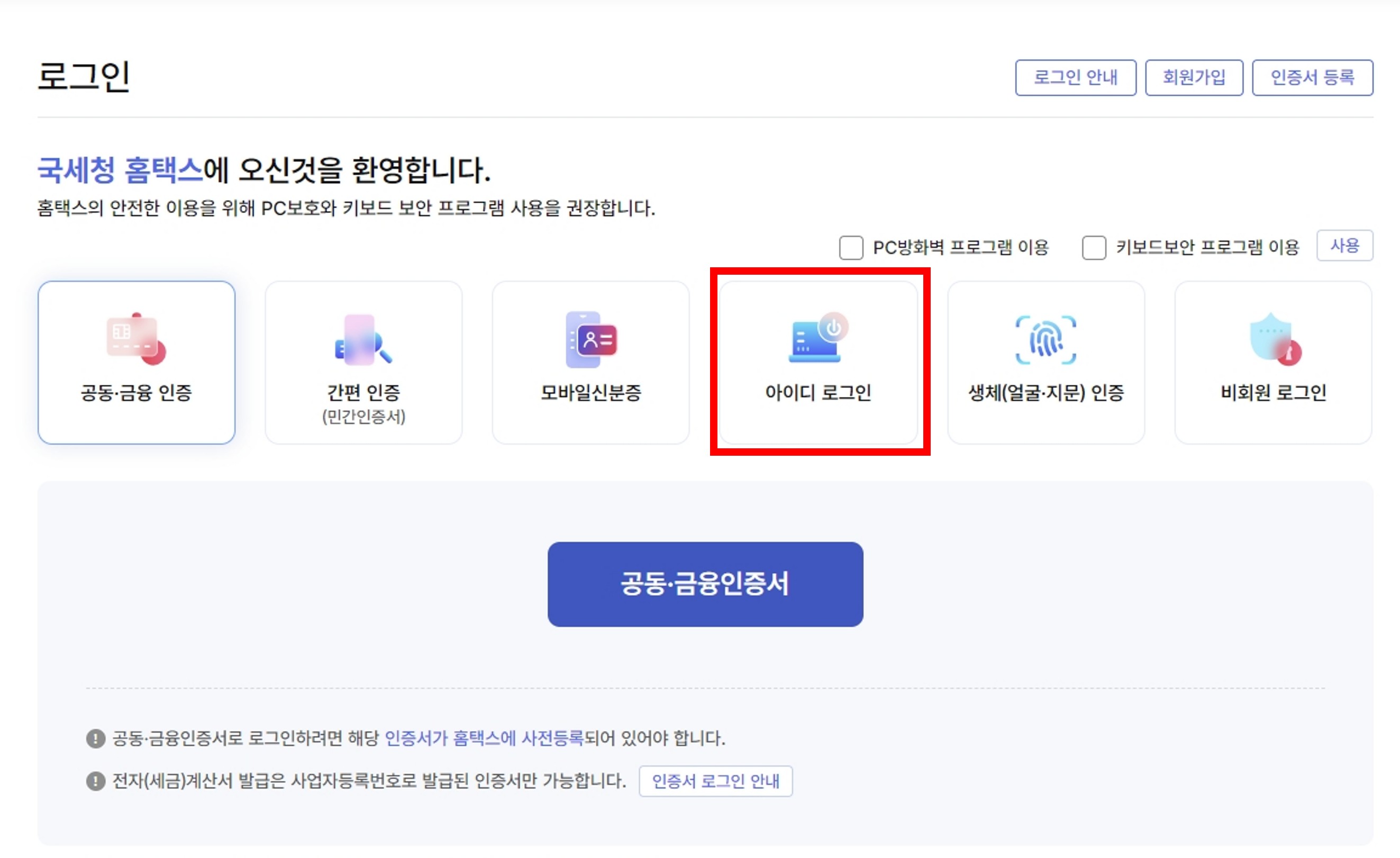Click the 국세청 홈택스 heading text
Screen dimensions: 1400x858
(x=120, y=170)
